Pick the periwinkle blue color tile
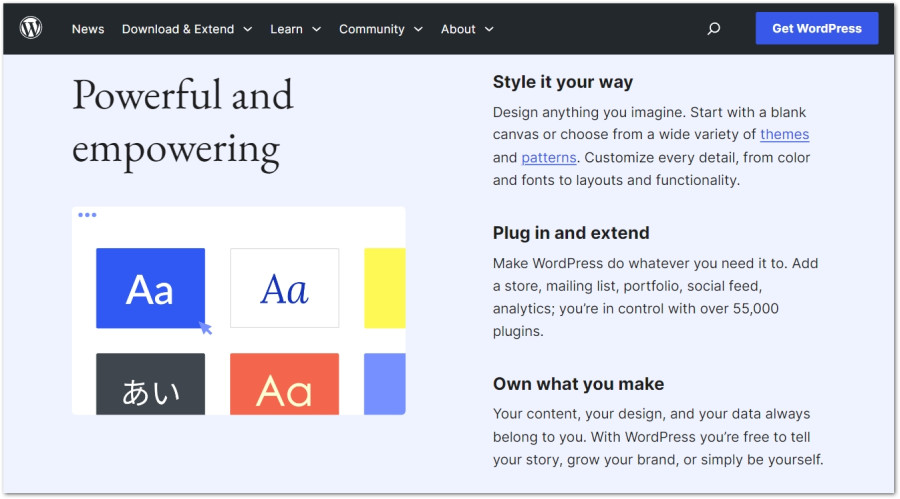This screenshot has width=900, height=499. tap(385, 384)
